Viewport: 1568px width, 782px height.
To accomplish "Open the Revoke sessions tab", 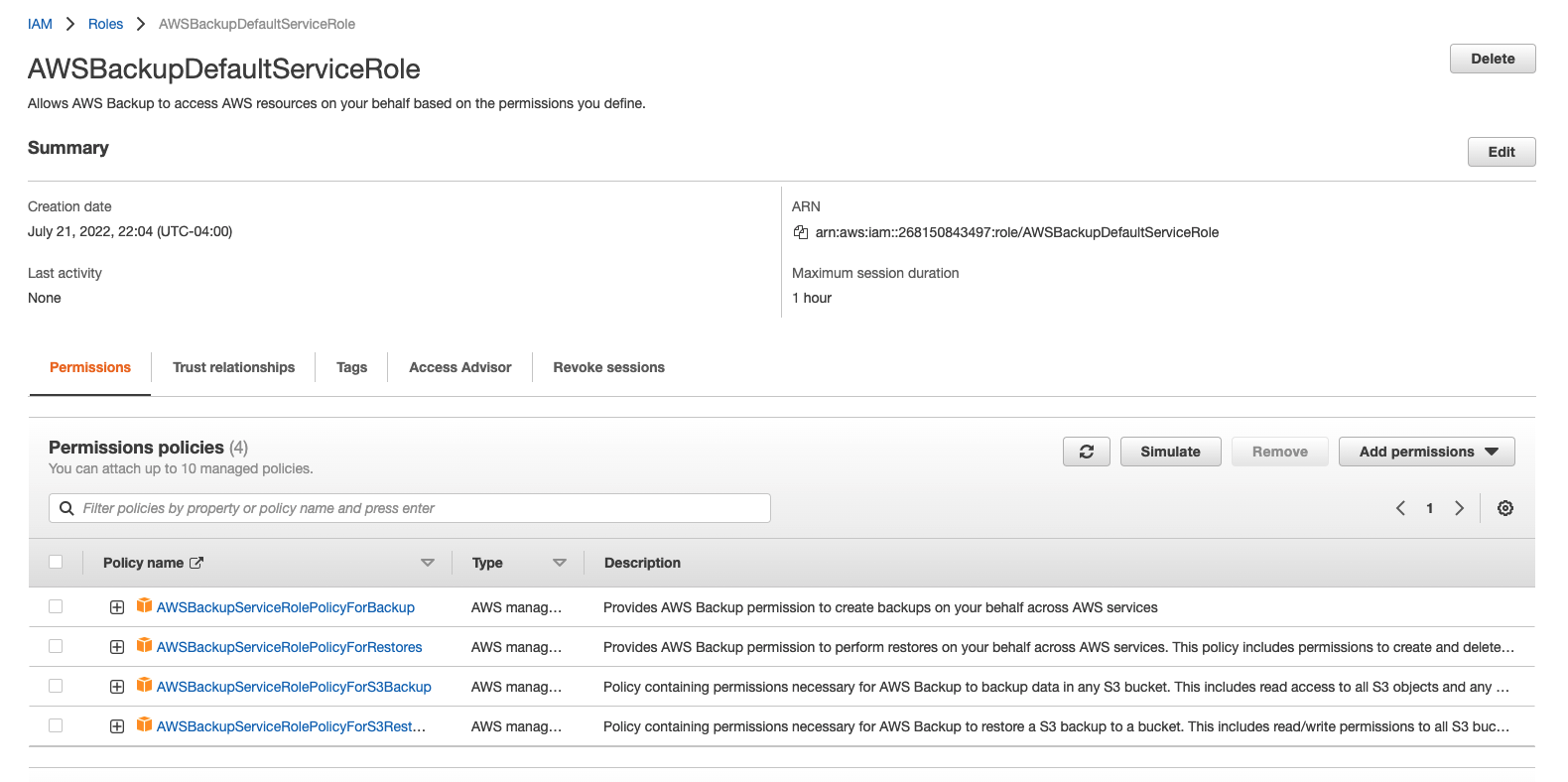I will (609, 367).
